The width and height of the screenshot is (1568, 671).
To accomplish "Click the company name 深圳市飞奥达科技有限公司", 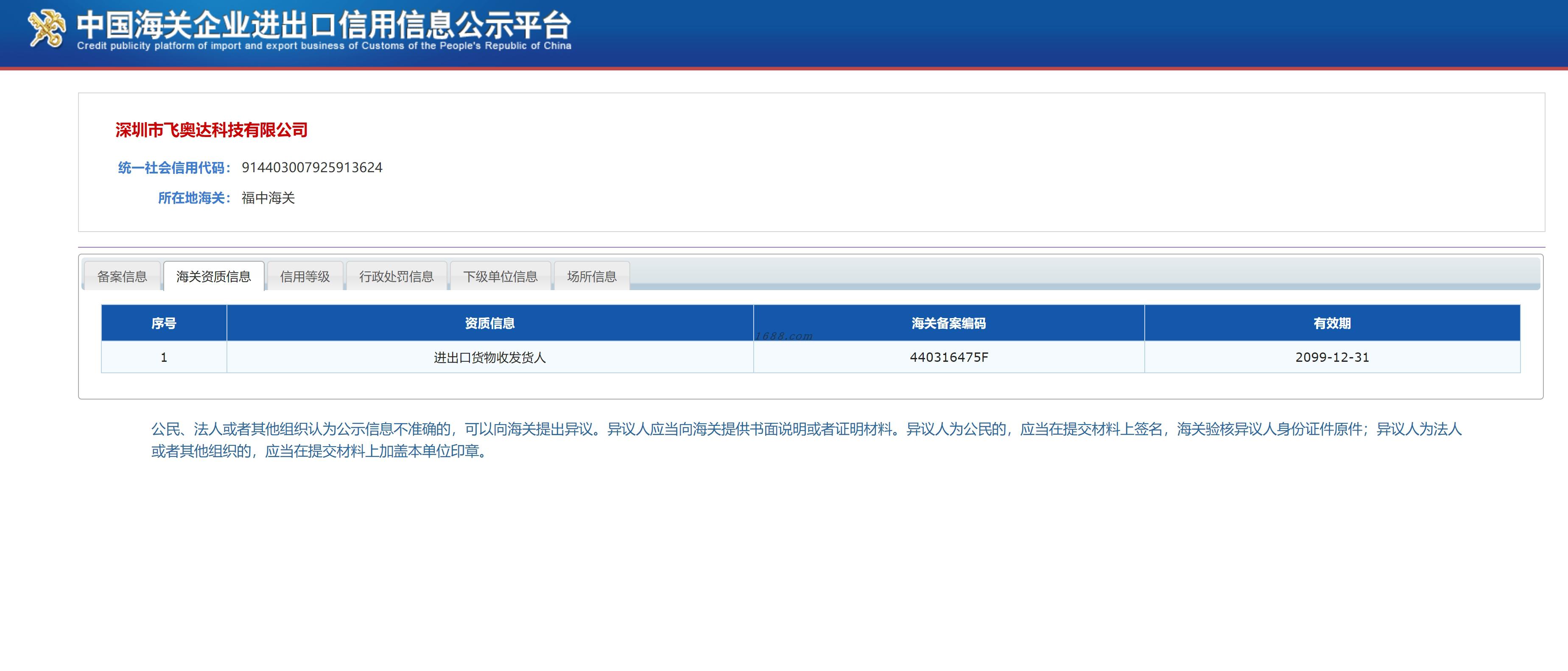I will 211,130.
